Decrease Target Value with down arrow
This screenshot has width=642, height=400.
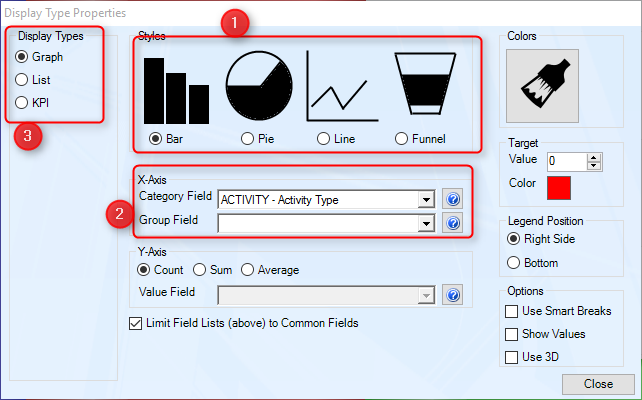pos(594,166)
